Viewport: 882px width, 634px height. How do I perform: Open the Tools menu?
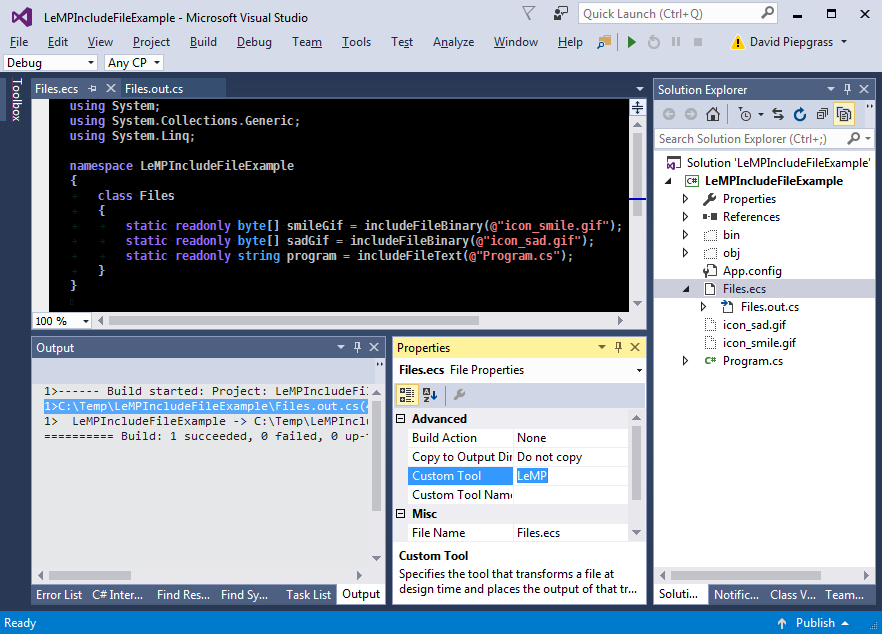point(356,42)
